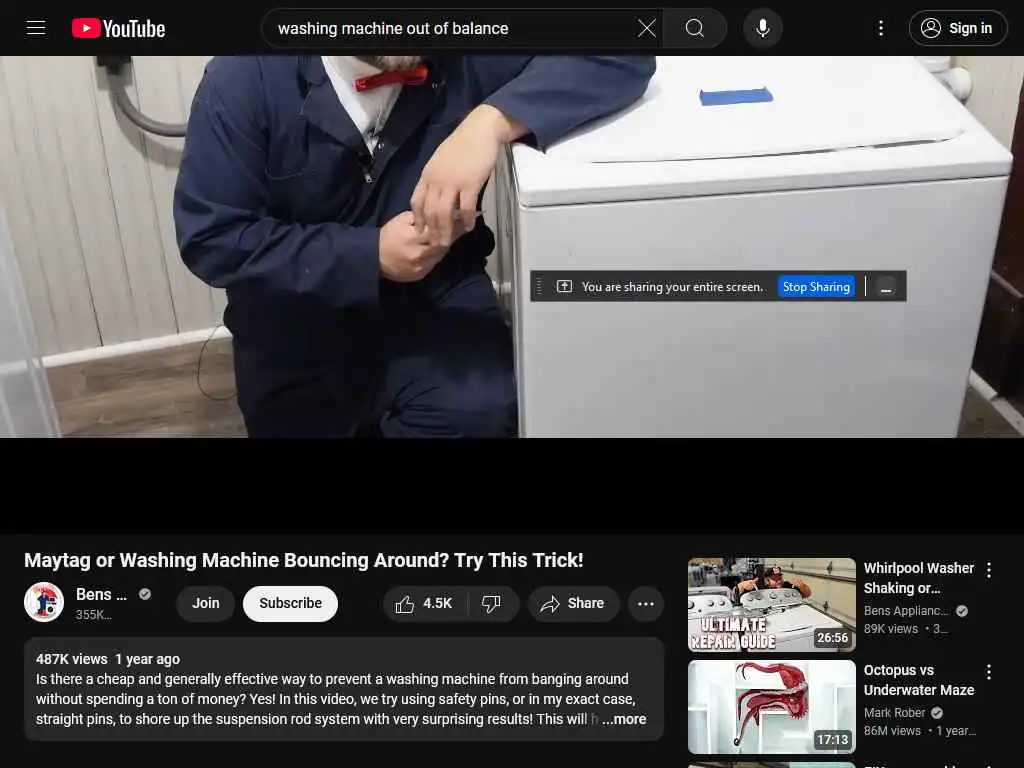Screen dimensions: 1024x768
Task: Click the 487K views text
Action: click(71, 659)
